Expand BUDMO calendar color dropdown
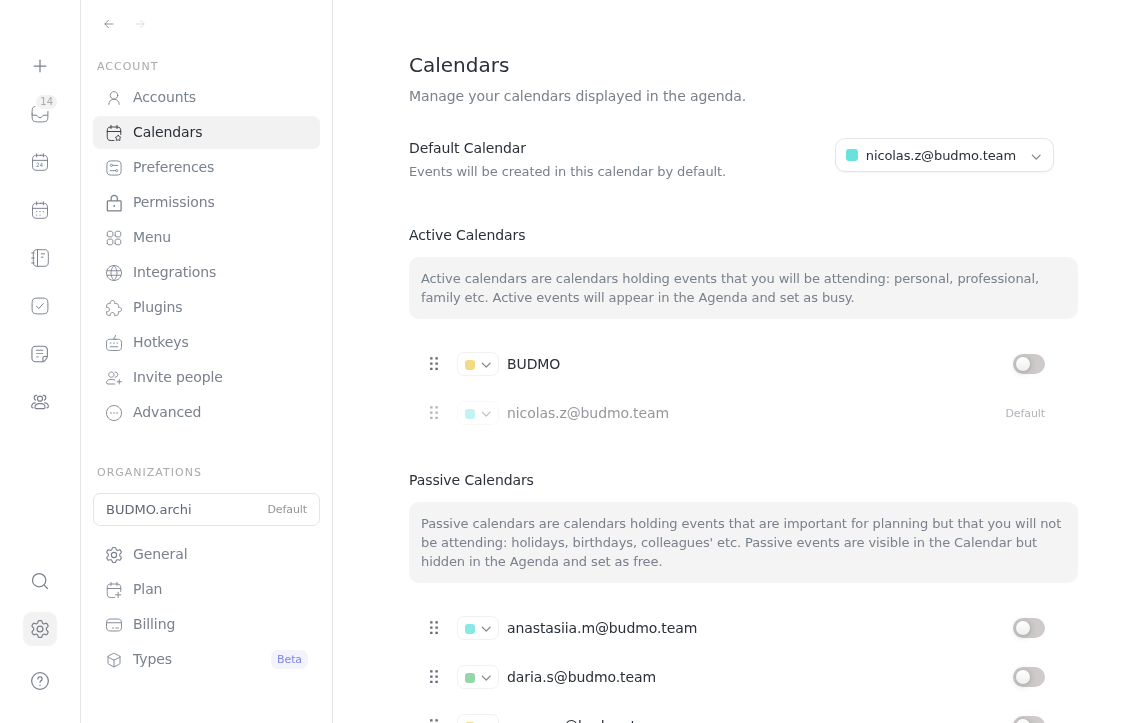The image size is (1130, 723). click(x=478, y=364)
